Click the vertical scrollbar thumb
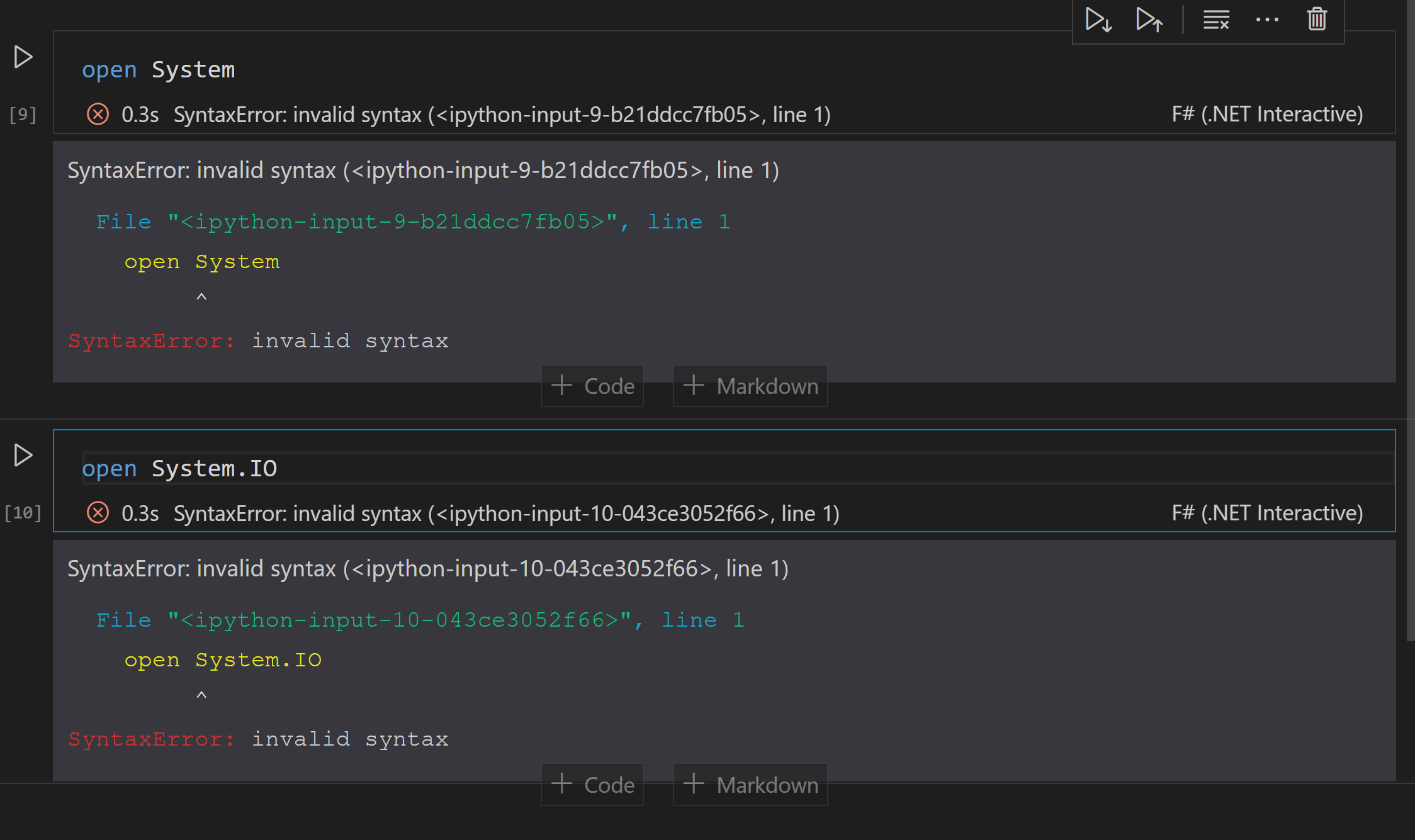 click(1411, 321)
